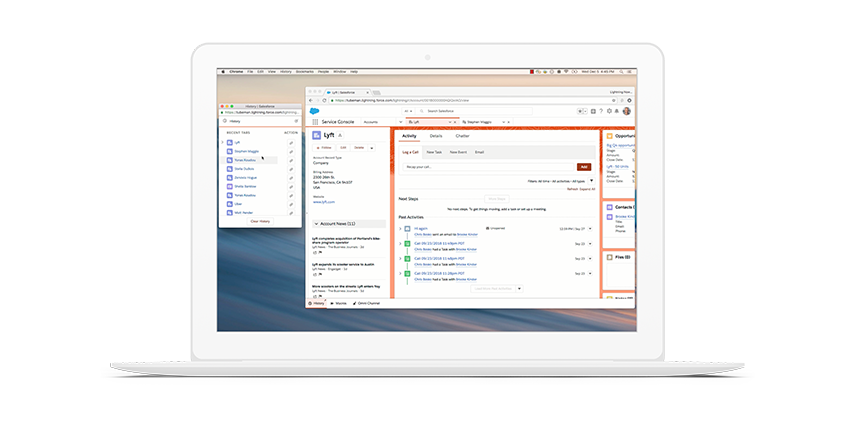This screenshot has height=447, width=857.
Task: Expand the Lyft row in History recent tabs
Action: click(222, 143)
